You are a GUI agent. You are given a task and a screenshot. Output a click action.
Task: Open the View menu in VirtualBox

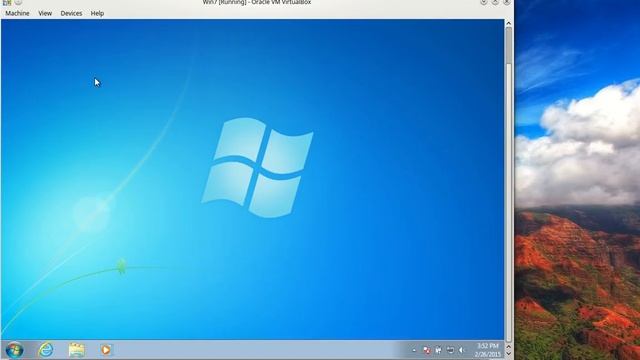pyautogui.click(x=45, y=13)
